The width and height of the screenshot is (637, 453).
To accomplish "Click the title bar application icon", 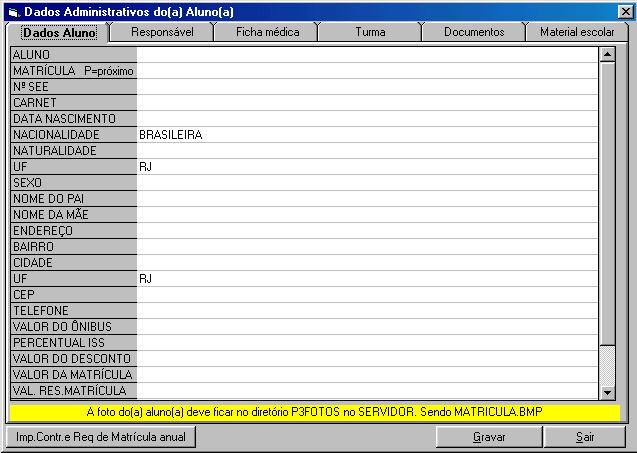I will point(12,10).
